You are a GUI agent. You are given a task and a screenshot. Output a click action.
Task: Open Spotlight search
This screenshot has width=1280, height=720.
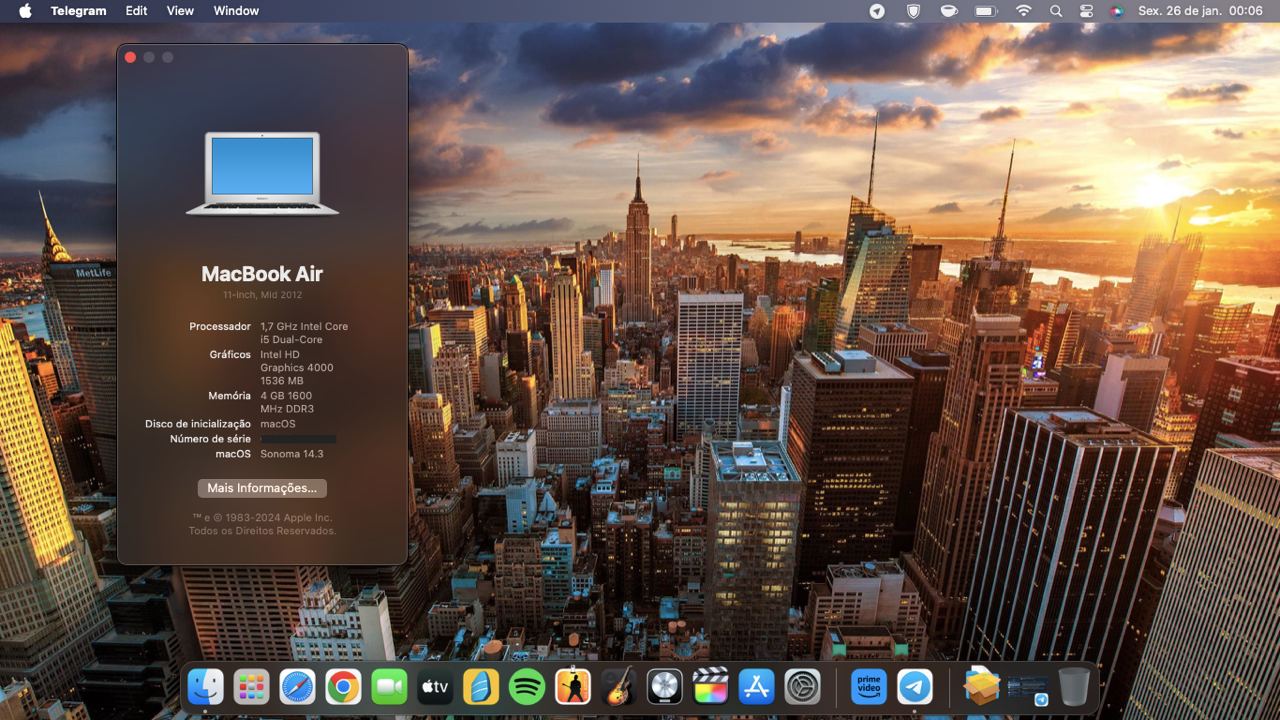pyautogui.click(x=1056, y=11)
